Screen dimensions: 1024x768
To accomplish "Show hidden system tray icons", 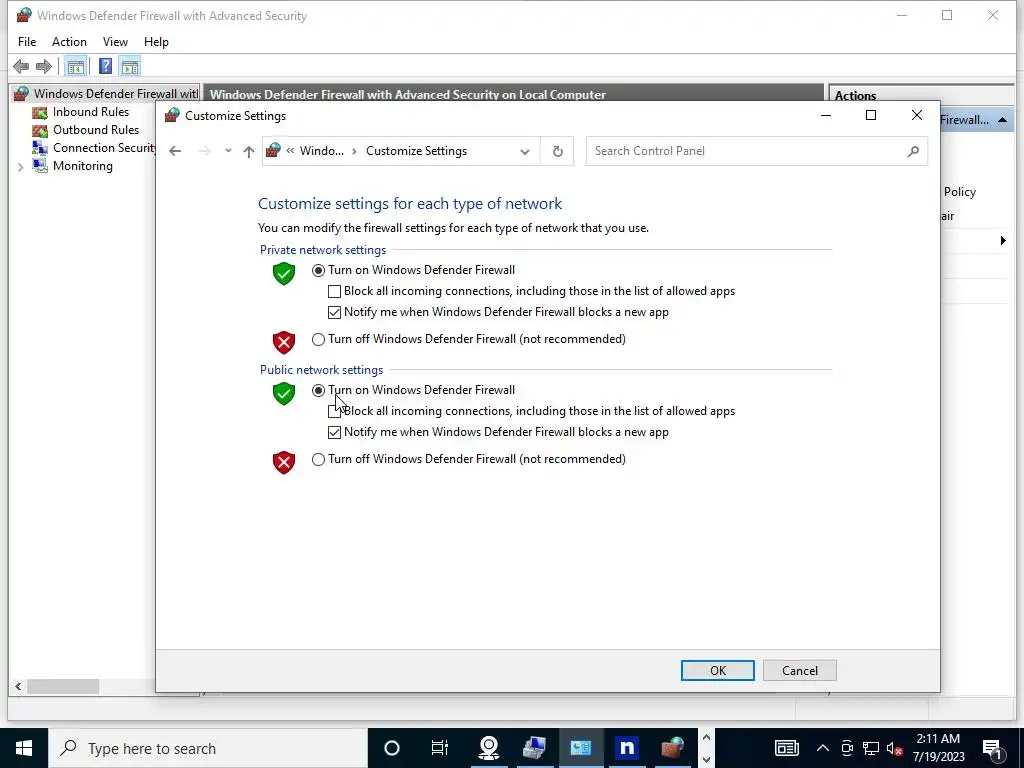I will click(823, 748).
